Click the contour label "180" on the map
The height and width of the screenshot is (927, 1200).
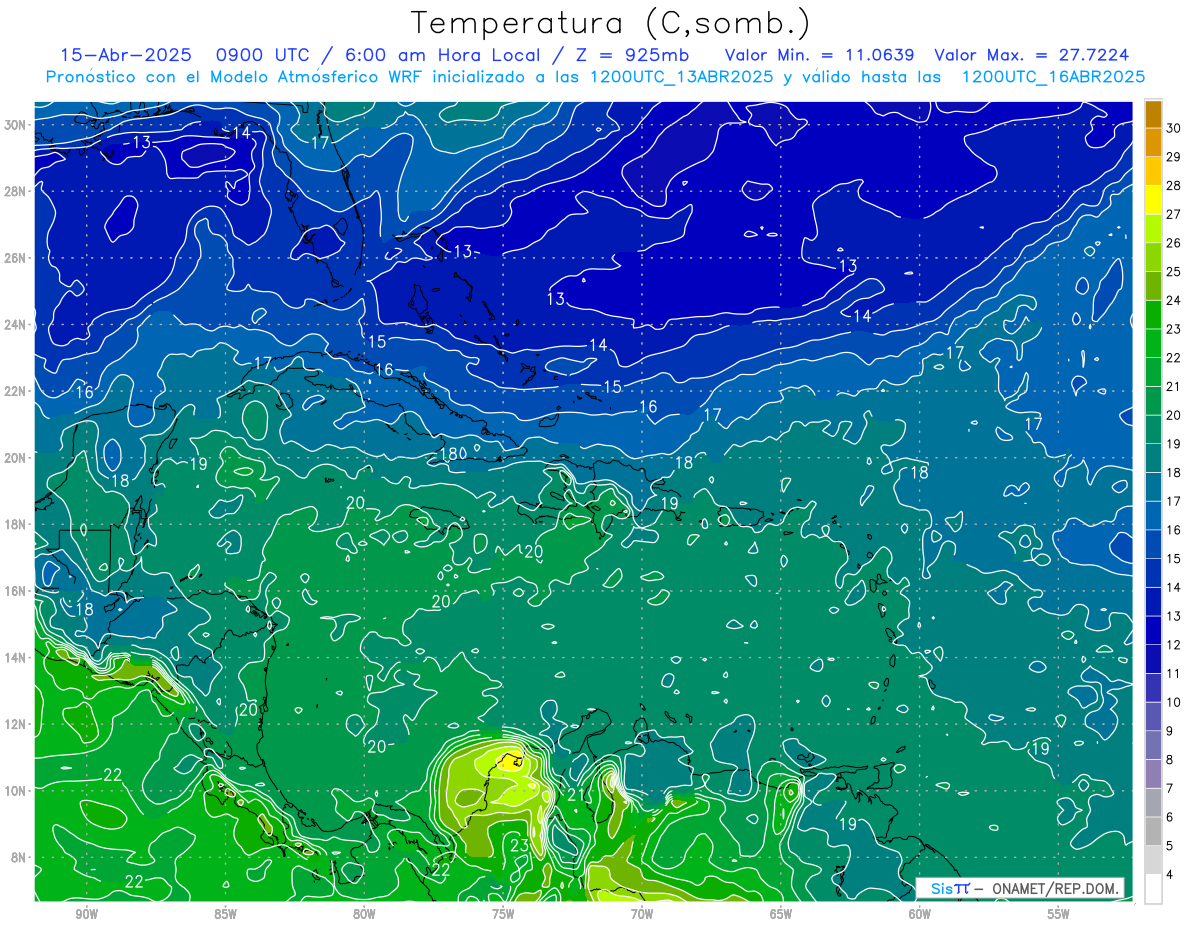coord(454,455)
